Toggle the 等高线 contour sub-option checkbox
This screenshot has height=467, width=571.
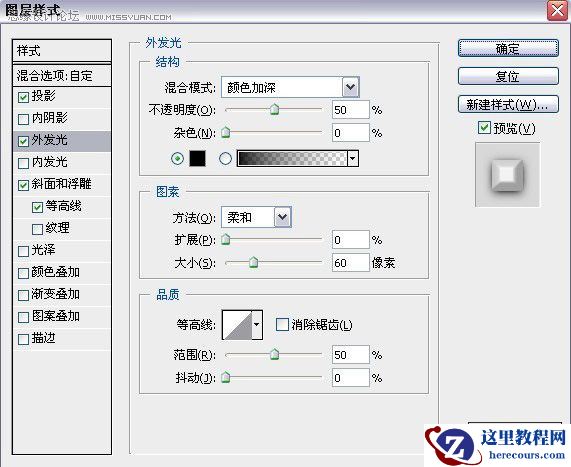click(37, 207)
